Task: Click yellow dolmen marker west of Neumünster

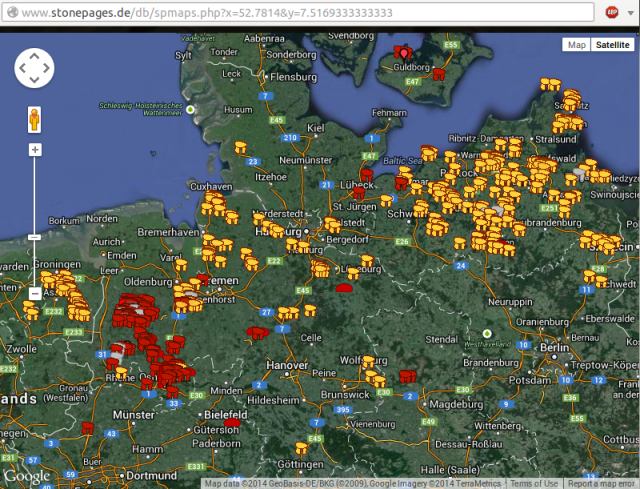Action: coord(241,147)
